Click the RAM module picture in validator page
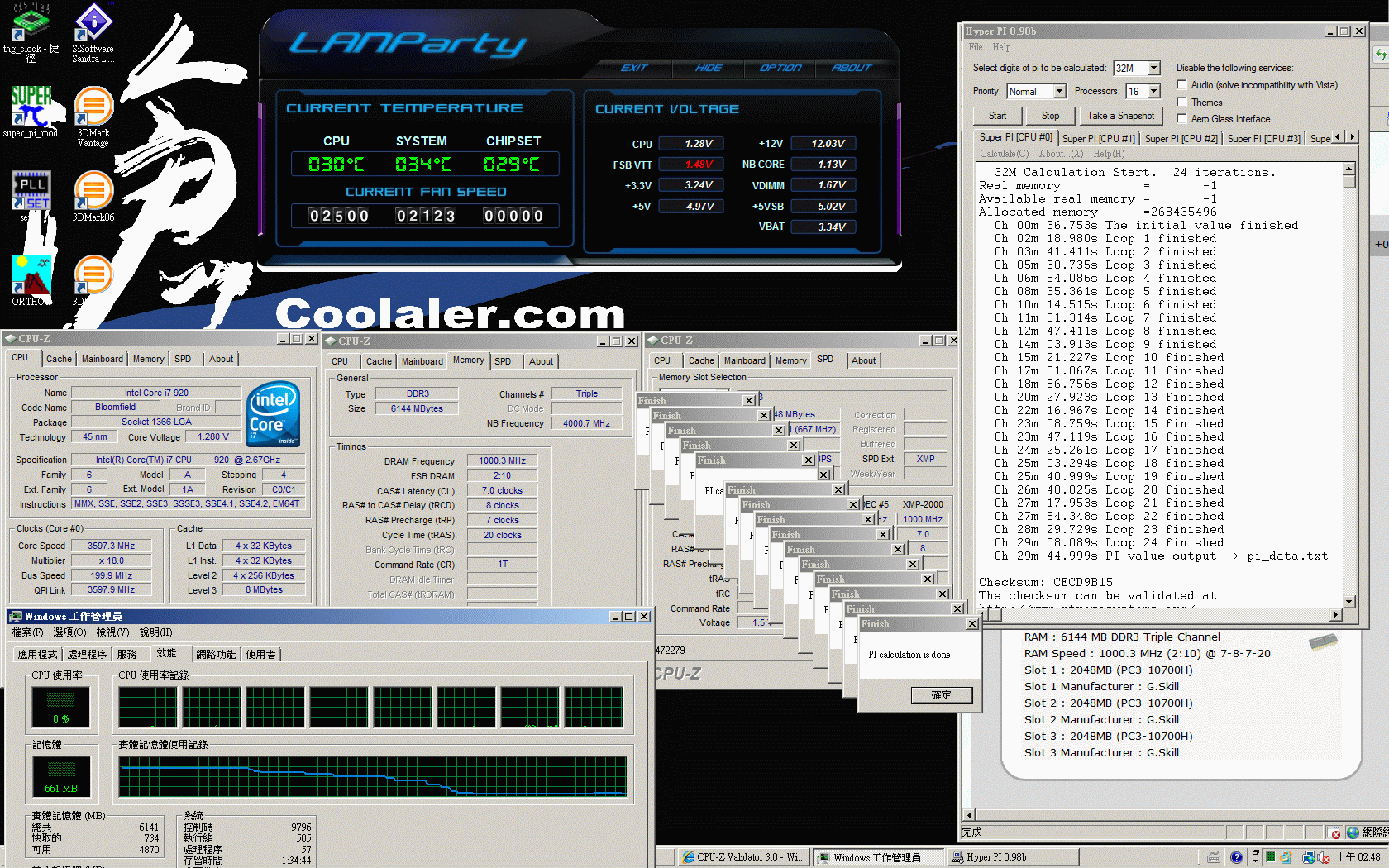 click(x=1323, y=641)
